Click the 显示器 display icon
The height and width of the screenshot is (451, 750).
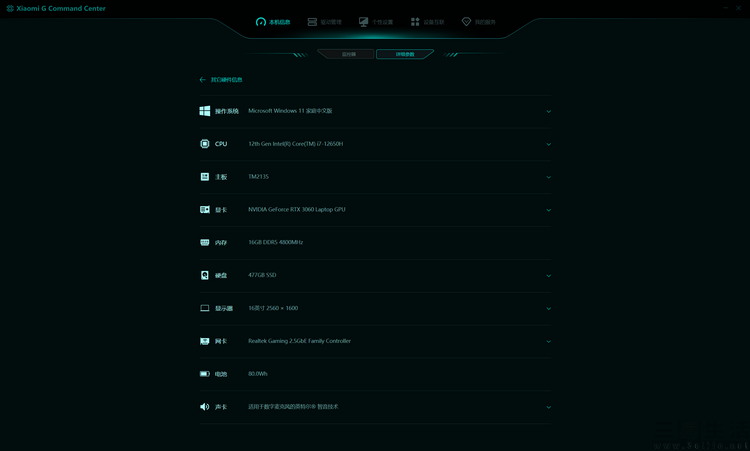tap(205, 308)
